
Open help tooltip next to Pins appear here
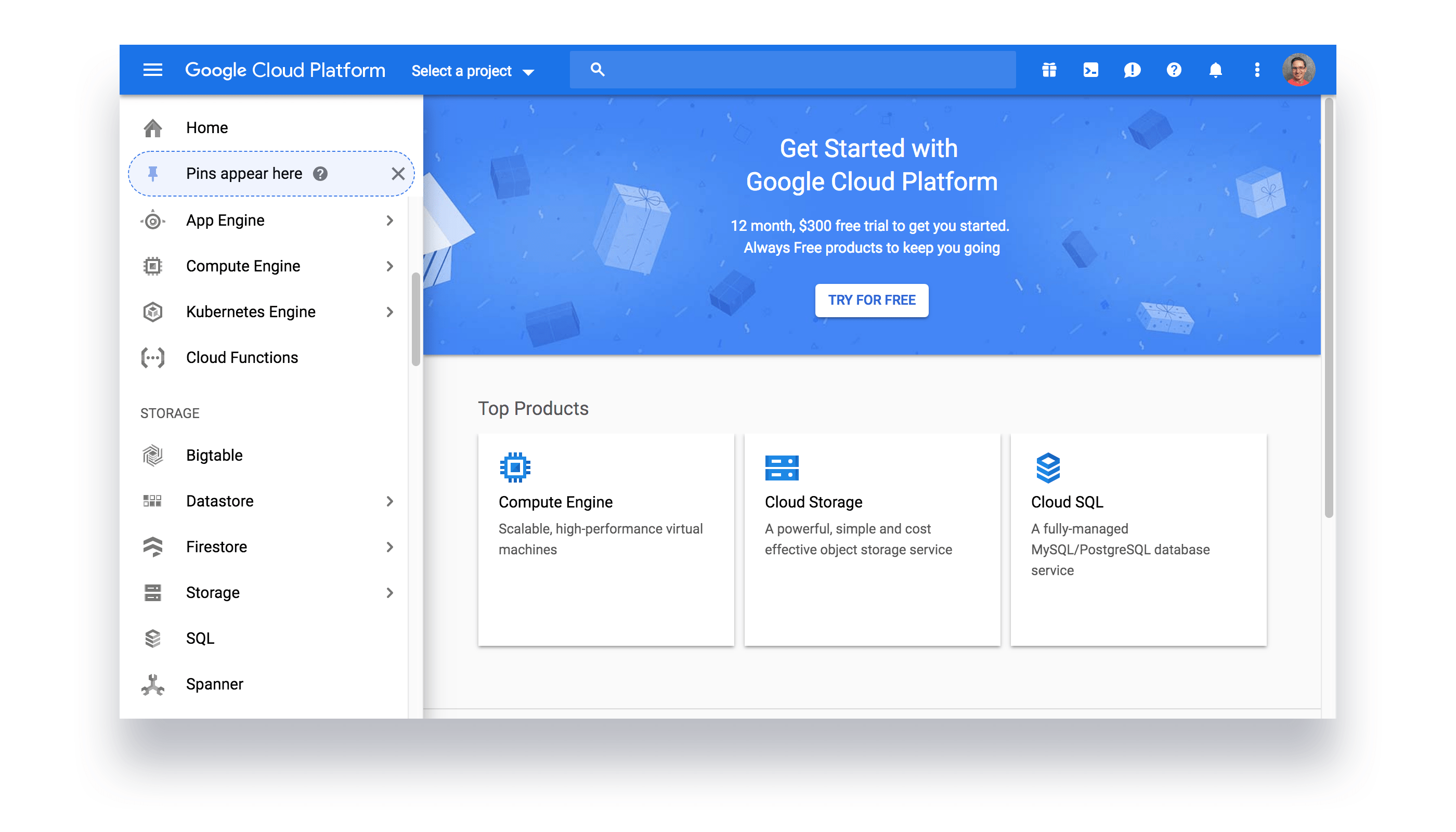[x=320, y=173]
